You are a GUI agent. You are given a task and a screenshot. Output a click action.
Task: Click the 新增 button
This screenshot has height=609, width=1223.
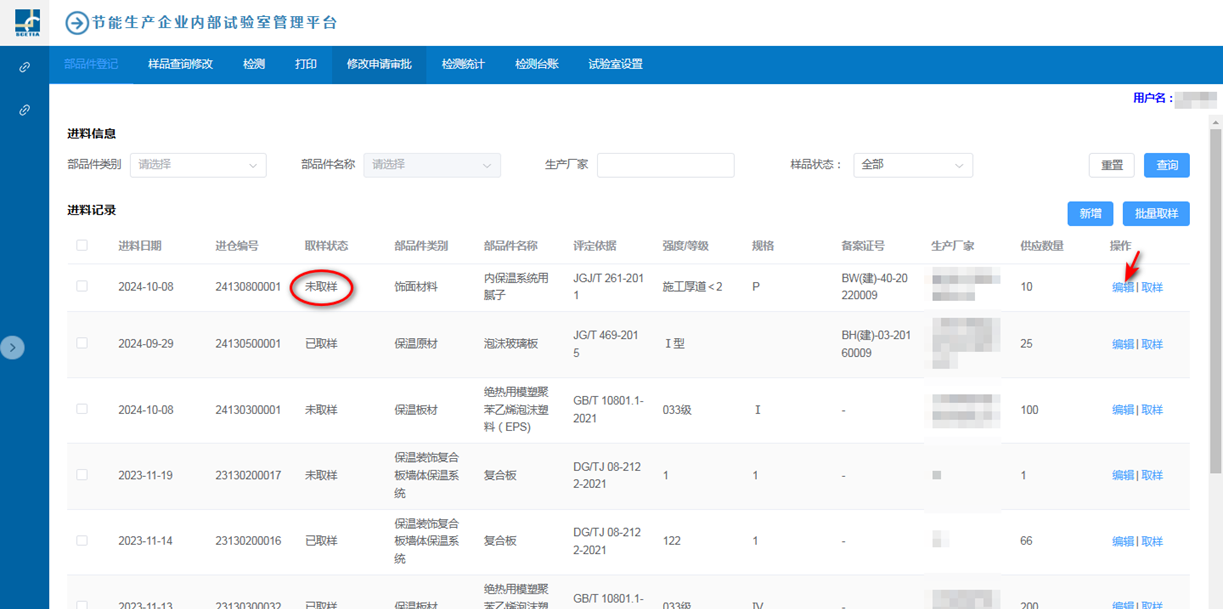pos(1090,213)
